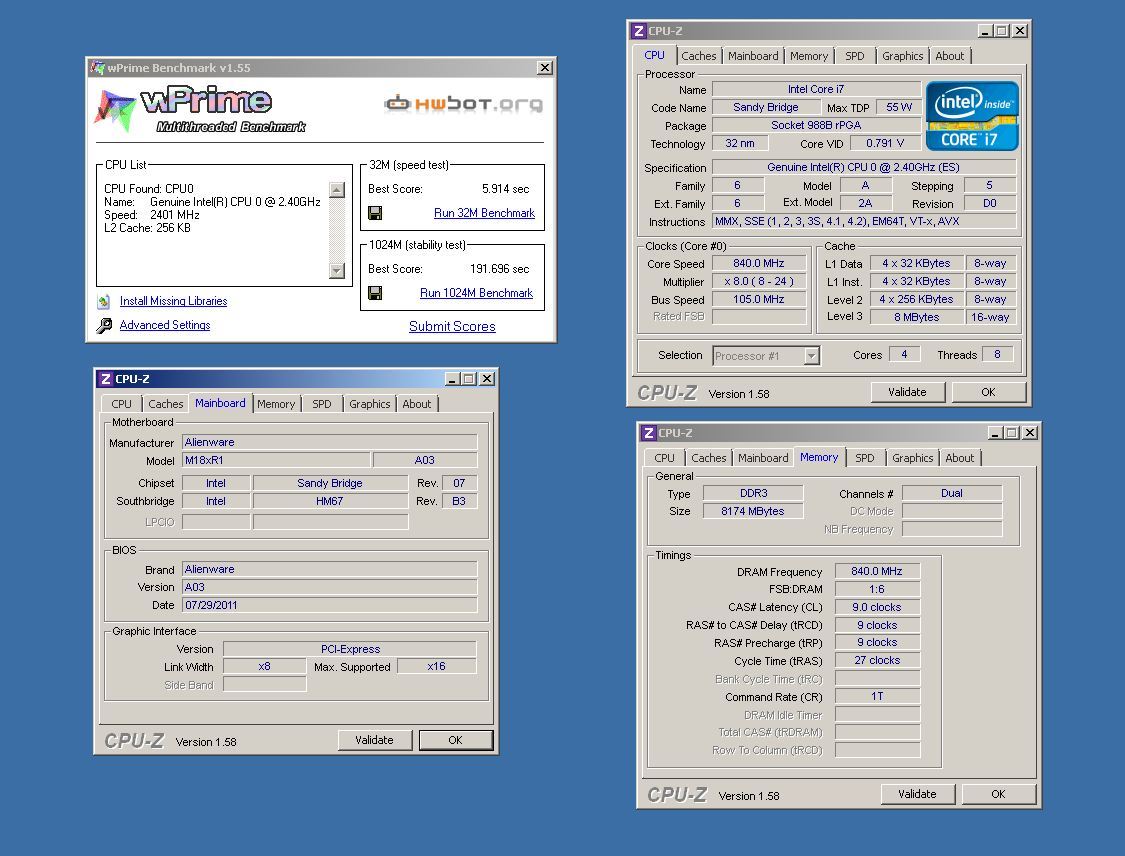This screenshot has width=1125, height=856.
Task: Click the wrench icon beside Advanced Settings
Action: [104, 326]
